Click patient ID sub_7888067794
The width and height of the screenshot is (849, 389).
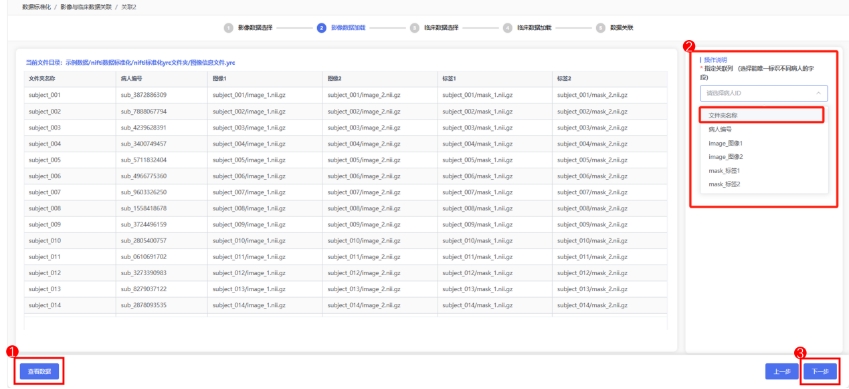(143, 111)
